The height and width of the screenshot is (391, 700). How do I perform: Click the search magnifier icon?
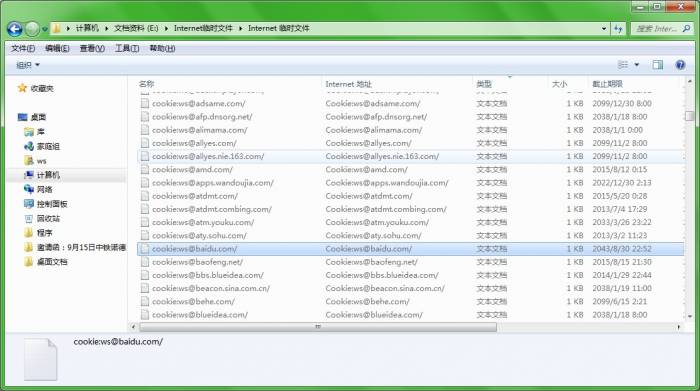pyautogui.click(x=687, y=29)
